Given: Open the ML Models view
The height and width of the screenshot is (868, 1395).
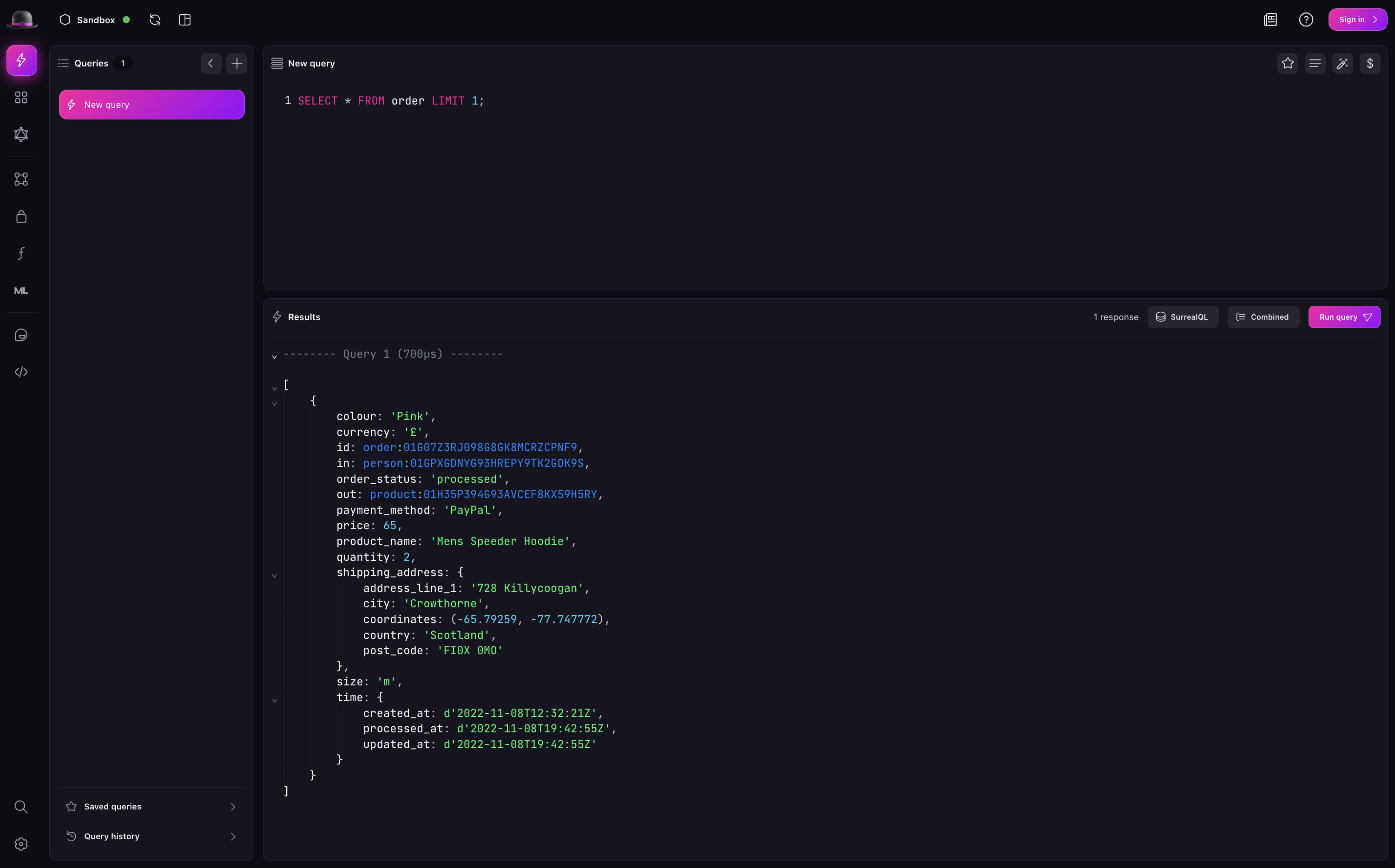Looking at the screenshot, I should tap(21, 290).
